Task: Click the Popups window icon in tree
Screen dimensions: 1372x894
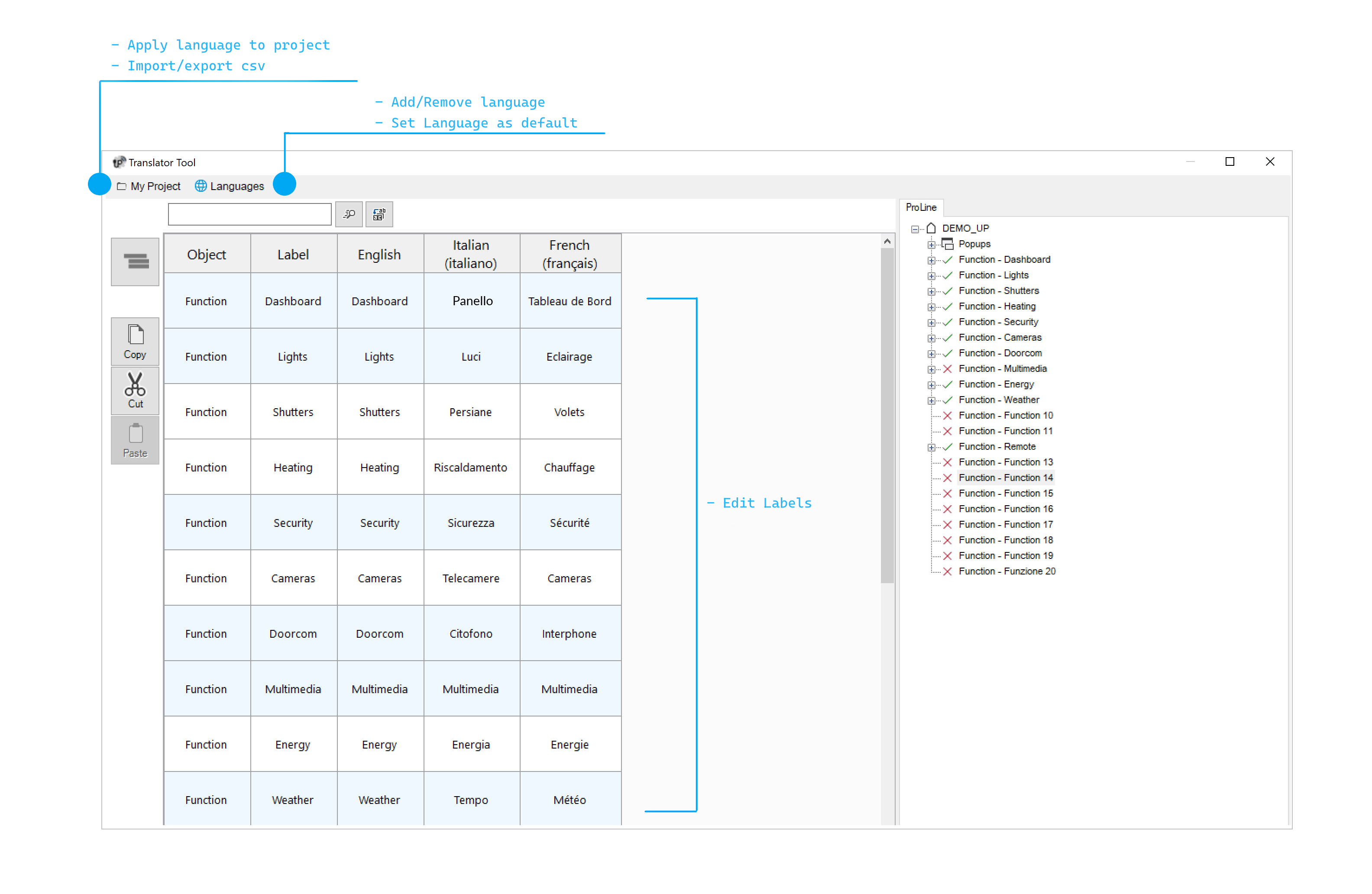Action: tap(947, 244)
